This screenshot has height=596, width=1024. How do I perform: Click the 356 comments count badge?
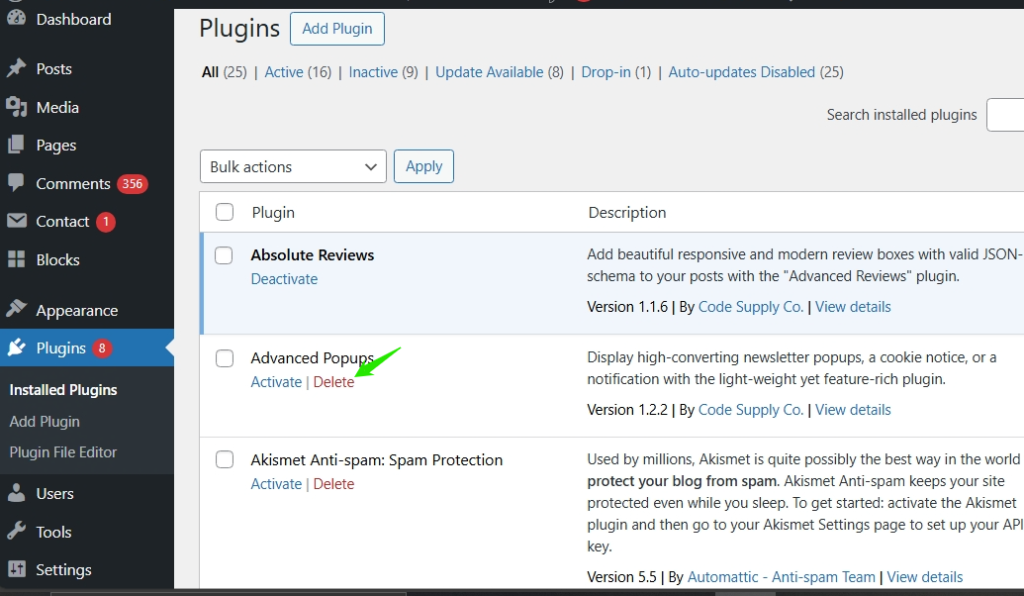pyautogui.click(x=133, y=183)
